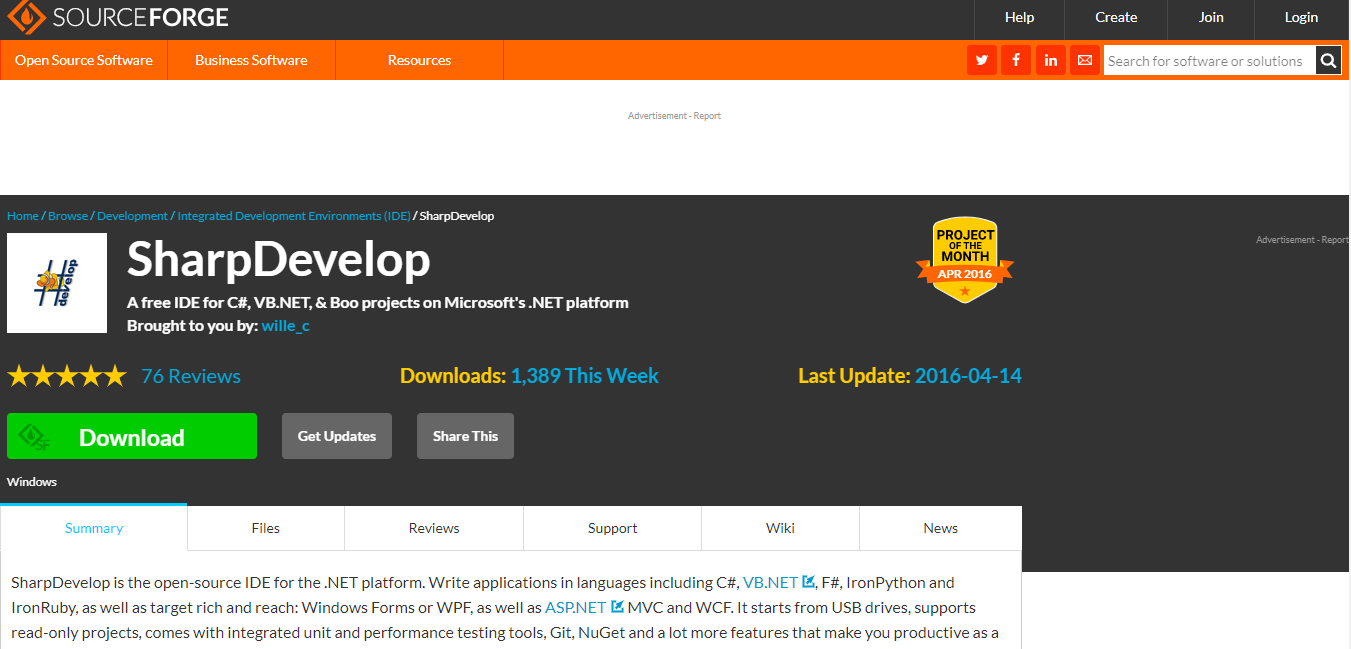Open the SourceForge Facebook page
1351x649 pixels.
[x=1016, y=60]
